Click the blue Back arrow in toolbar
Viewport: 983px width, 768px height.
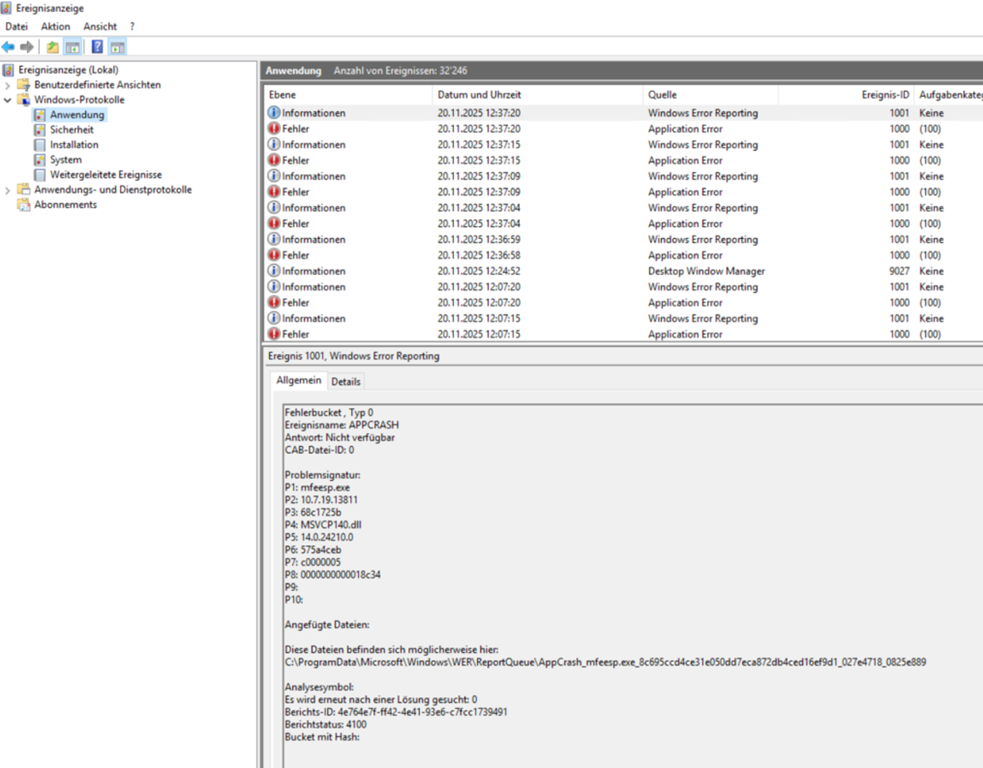click(9, 47)
